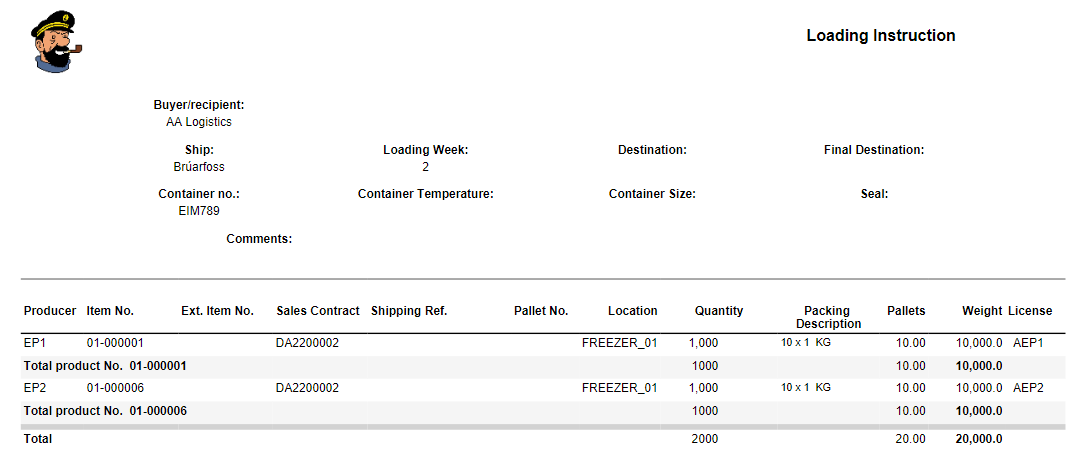Click the Container Temperature label

(425, 194)
